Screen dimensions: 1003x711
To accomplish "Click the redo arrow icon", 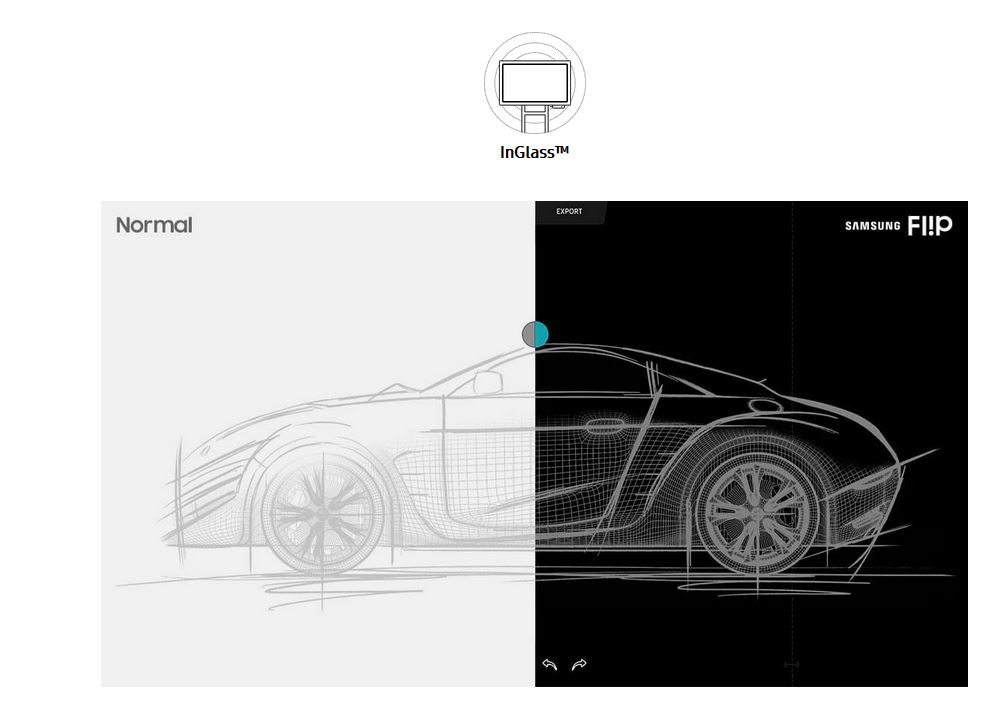I will point(579,665).
